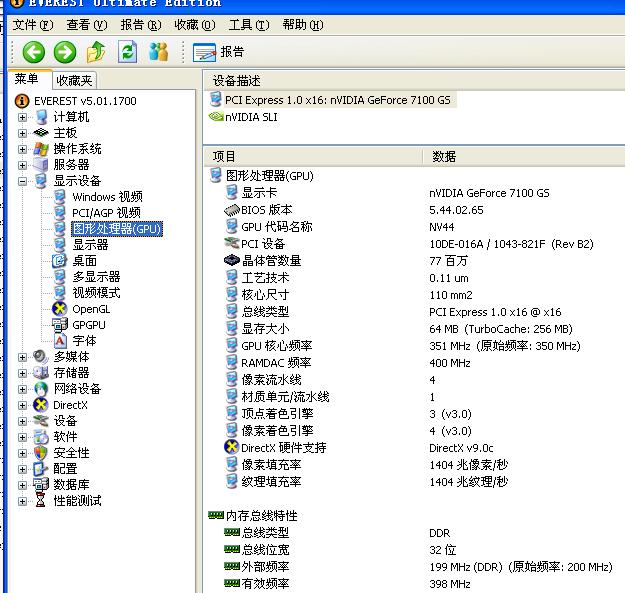Click the DirectX v9.0c value
The image size is (625, 593).
[x=461, y=448]
